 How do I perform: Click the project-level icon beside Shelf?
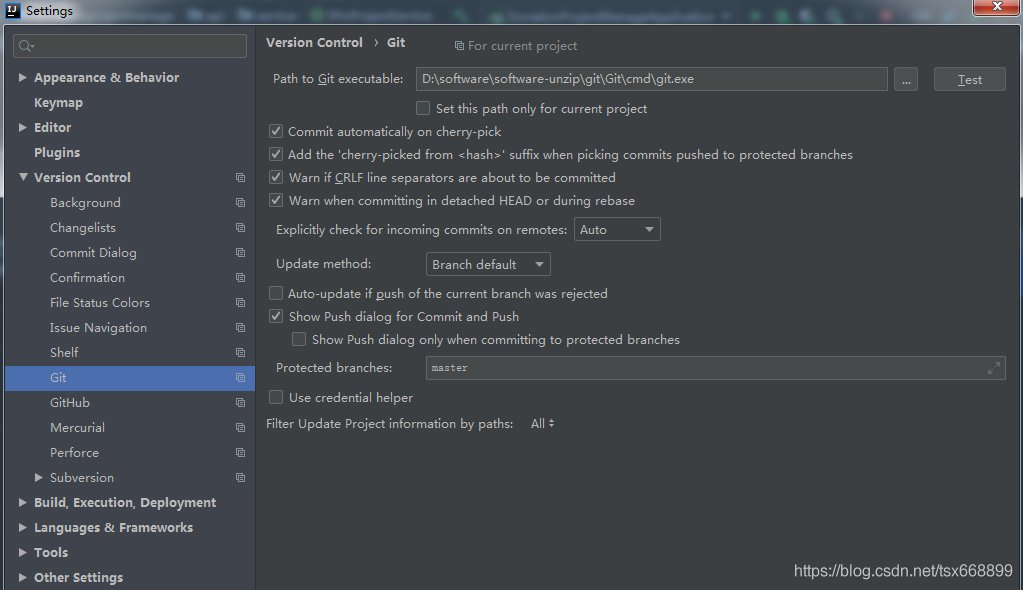point(240,353)
